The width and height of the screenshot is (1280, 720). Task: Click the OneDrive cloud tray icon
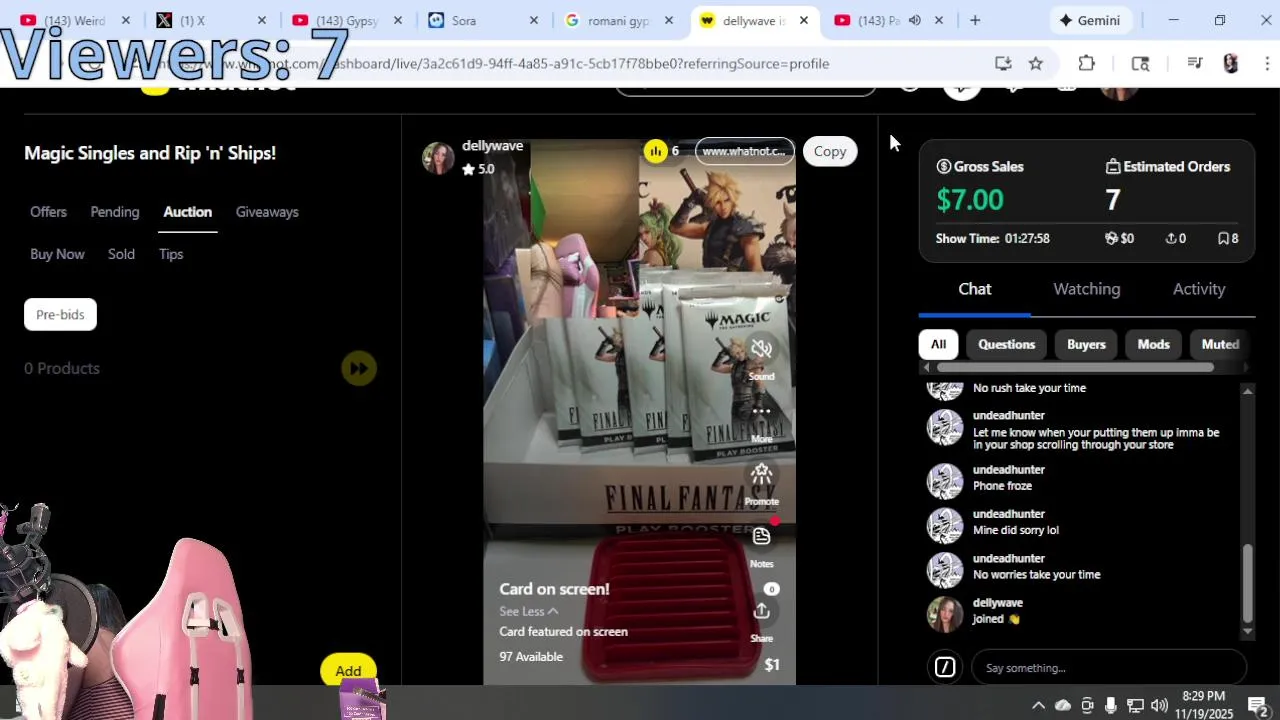(1063, 706)
